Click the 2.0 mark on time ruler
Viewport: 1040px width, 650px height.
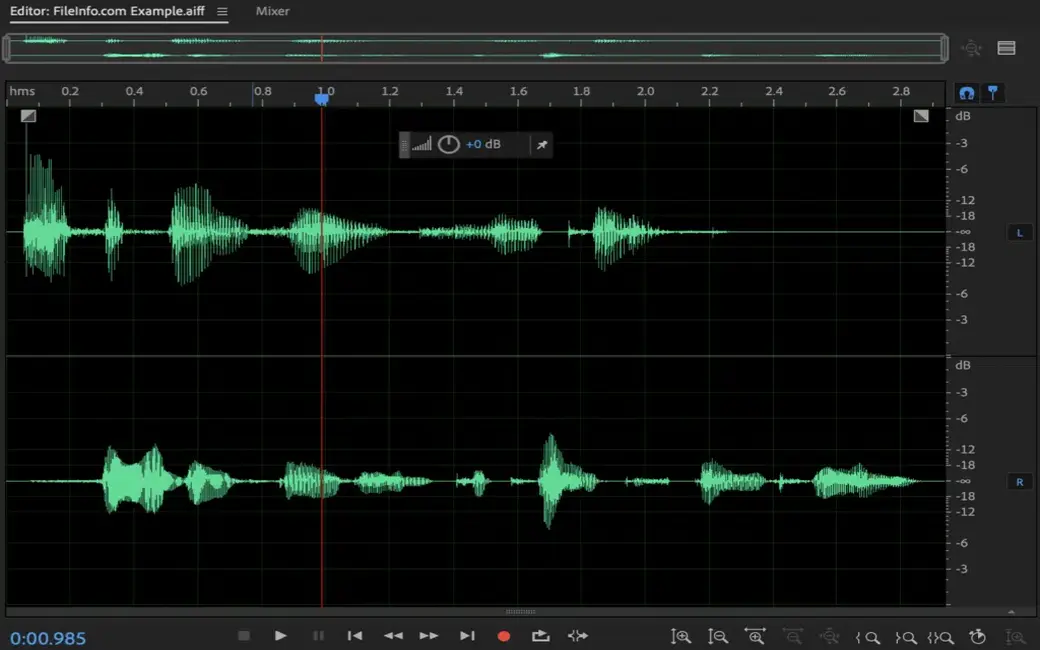[645, 91]
